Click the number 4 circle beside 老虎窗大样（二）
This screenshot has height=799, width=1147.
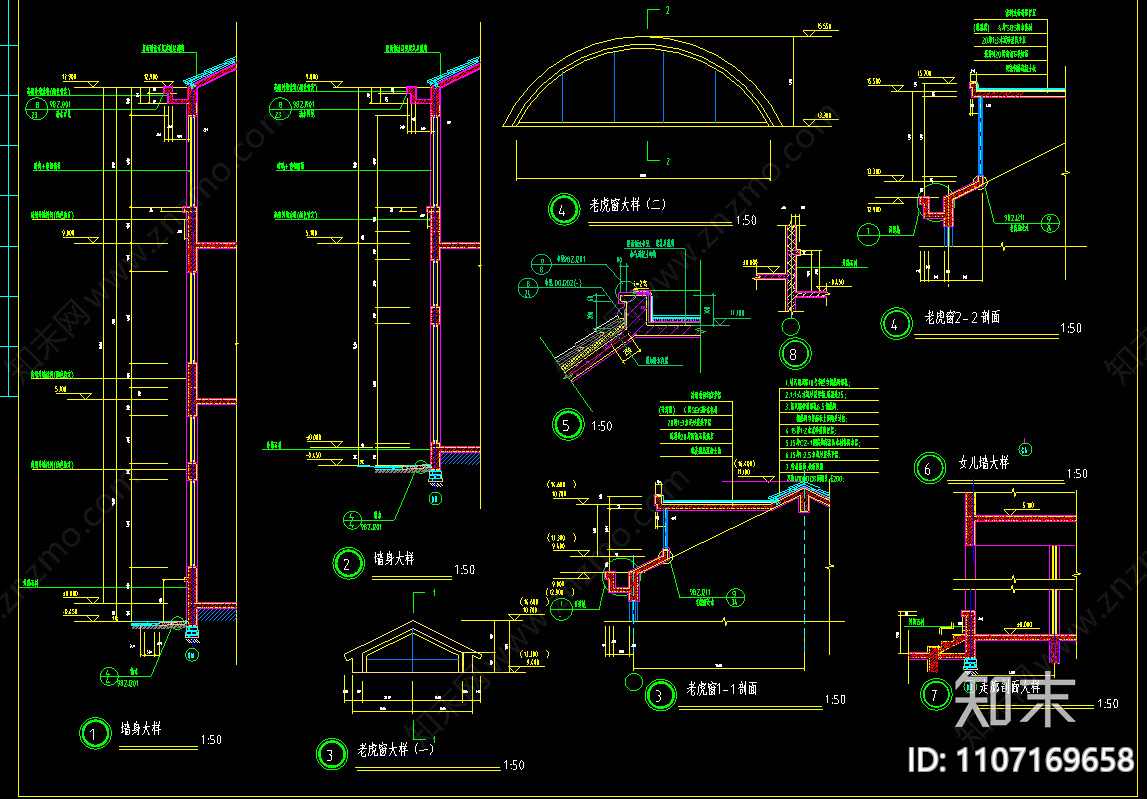562,211
